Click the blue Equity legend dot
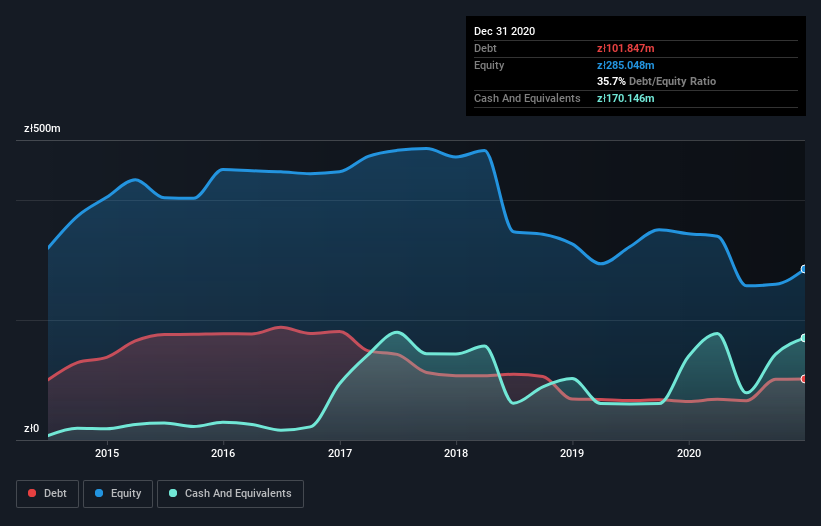The image size is (821, 526). [99, 493]
